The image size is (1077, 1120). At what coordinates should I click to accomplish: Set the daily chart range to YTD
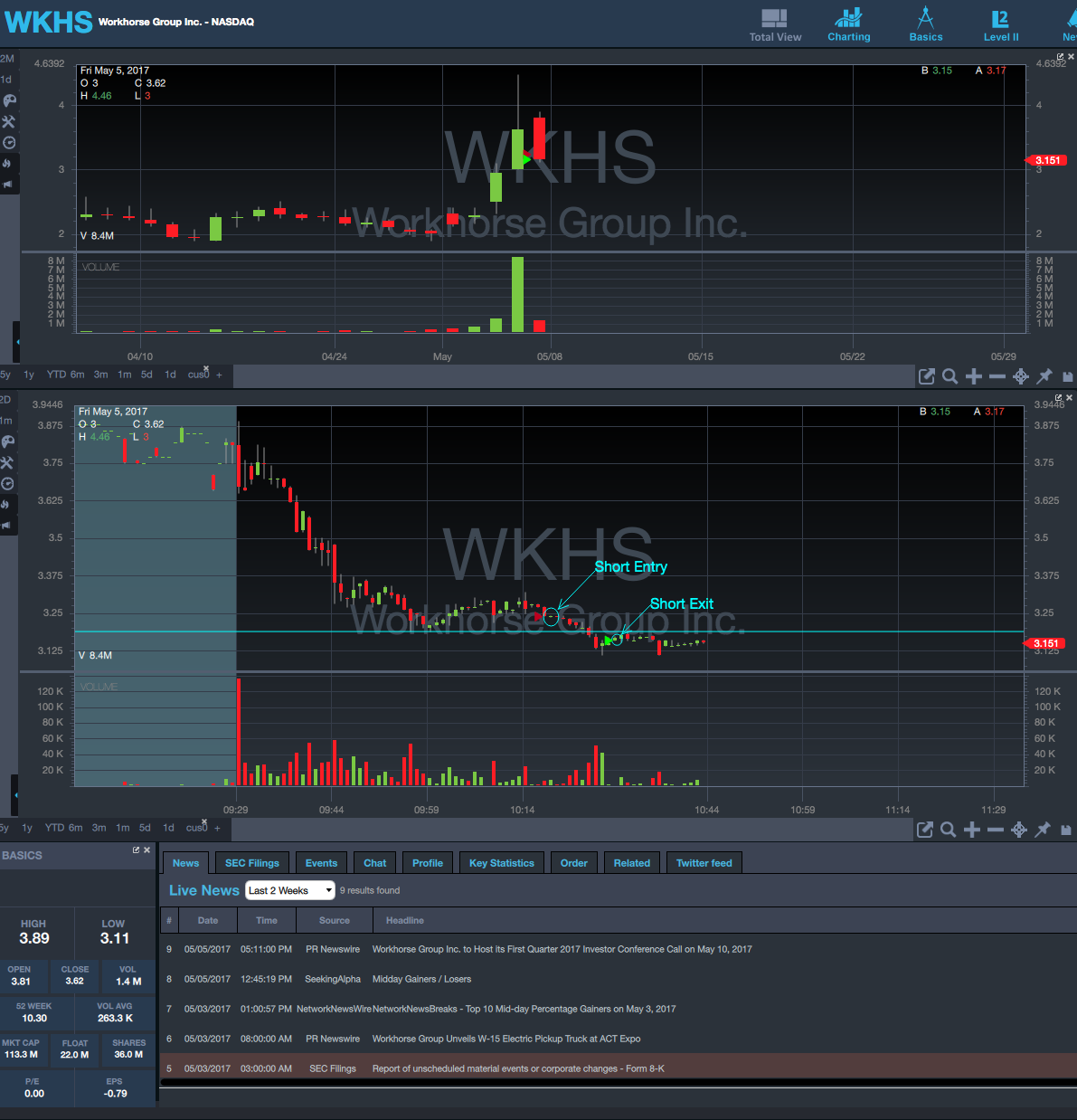coord(56,375)
